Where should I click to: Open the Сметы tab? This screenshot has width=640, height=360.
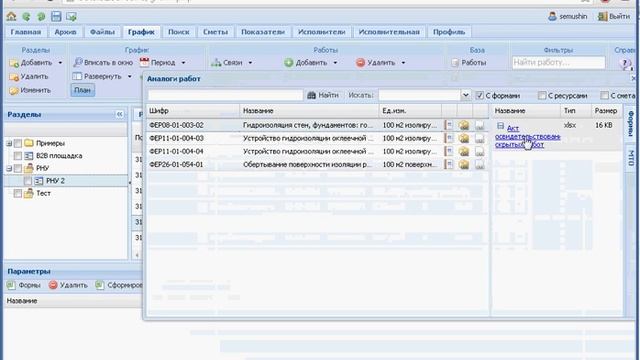(x=216, y=32)
